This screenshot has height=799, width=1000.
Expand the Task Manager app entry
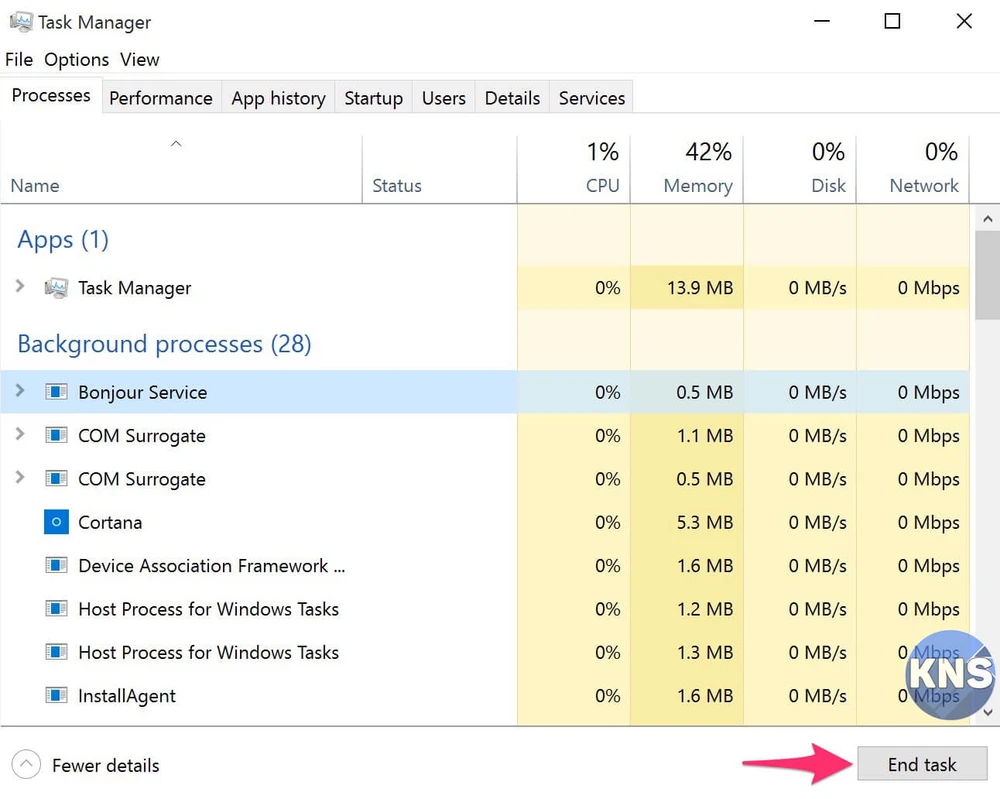point(20,287)
